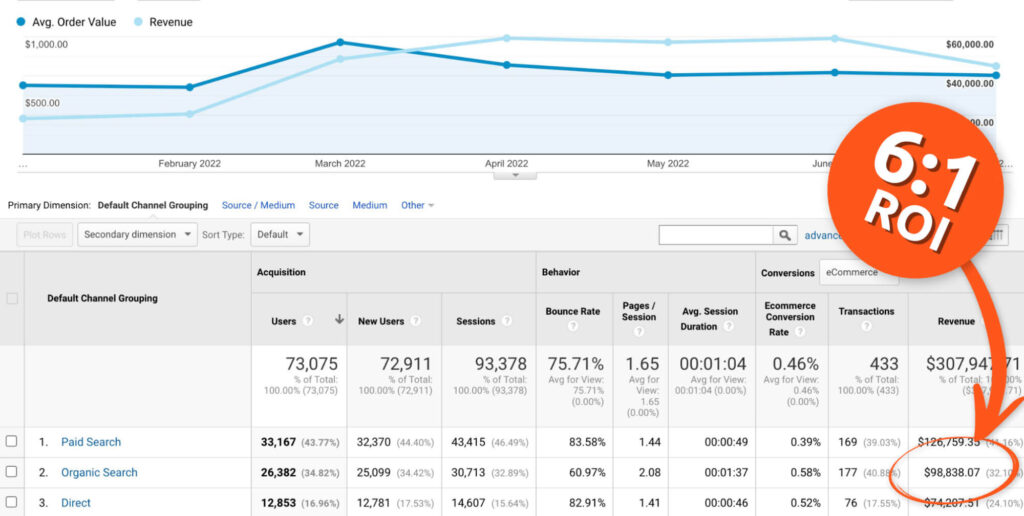Image resolution: width=1024 pixels, height=516 pixels.
Task: Click Paid Search conversion rate 0.39%
Action: (x=805, y=442)
